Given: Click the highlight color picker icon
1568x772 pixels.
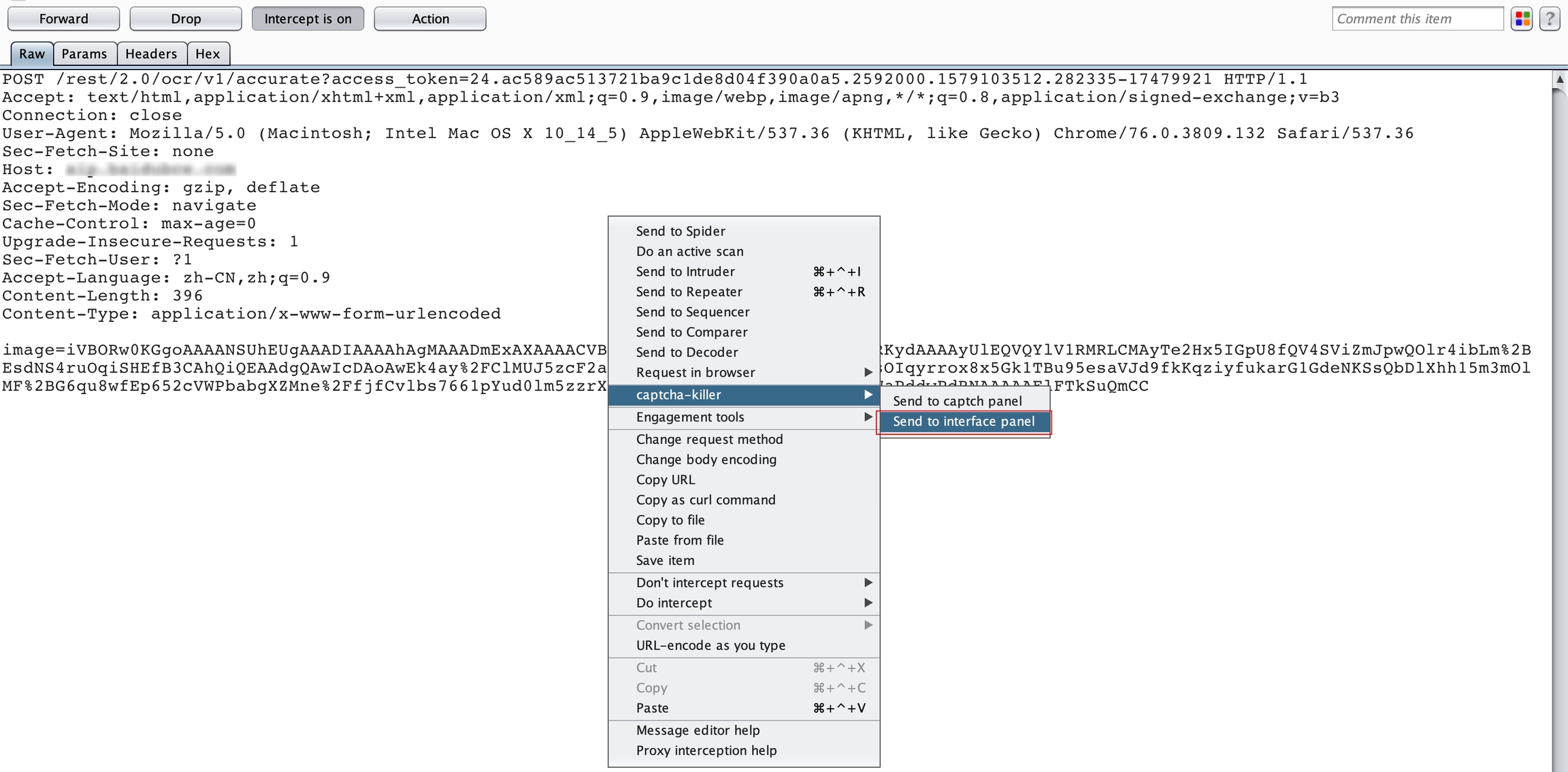Looking at the screenshot, I should point(1522,19).
